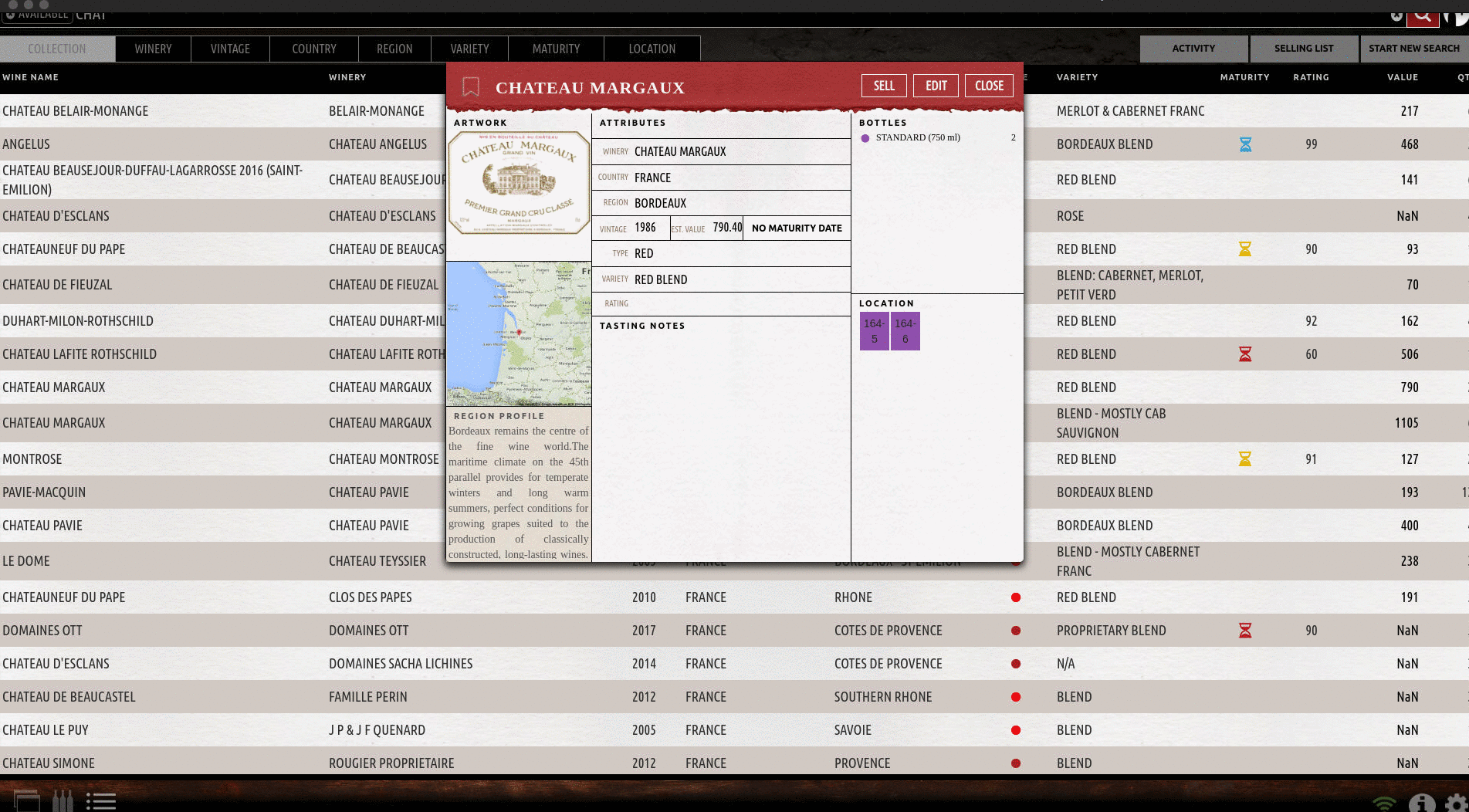Close the Chateau Margaux detail dialog
The height and width of the screenshot is (812, 1469).
coord(989,86)
